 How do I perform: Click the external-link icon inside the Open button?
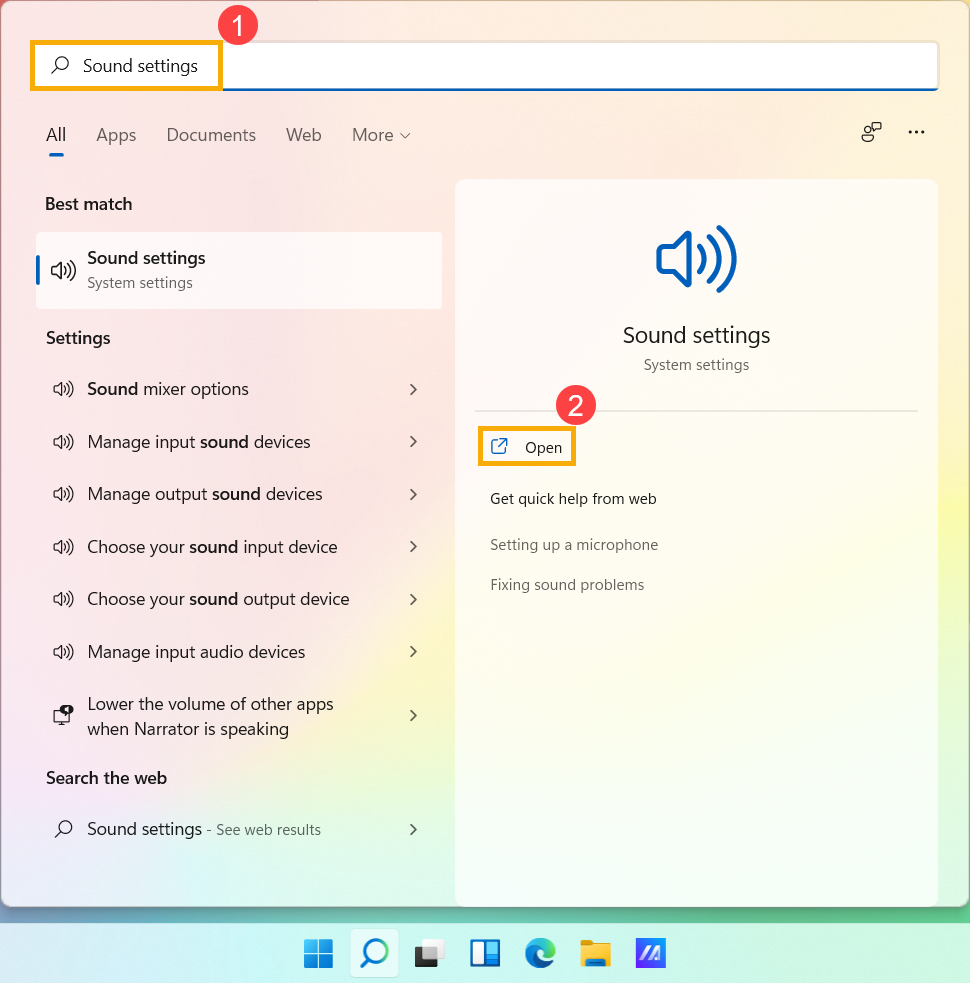click(x=500, y=446)
